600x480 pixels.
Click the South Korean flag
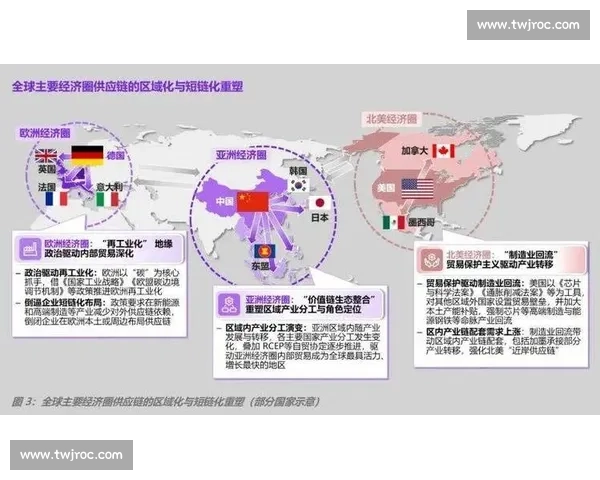[299, 185]
